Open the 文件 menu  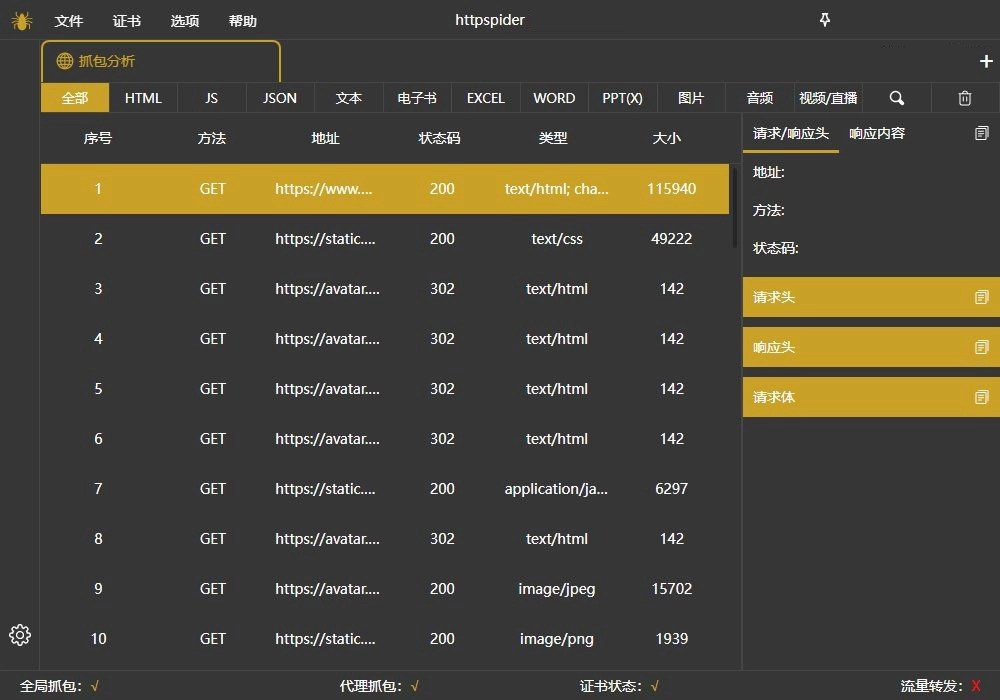click(x=69, y=21)
